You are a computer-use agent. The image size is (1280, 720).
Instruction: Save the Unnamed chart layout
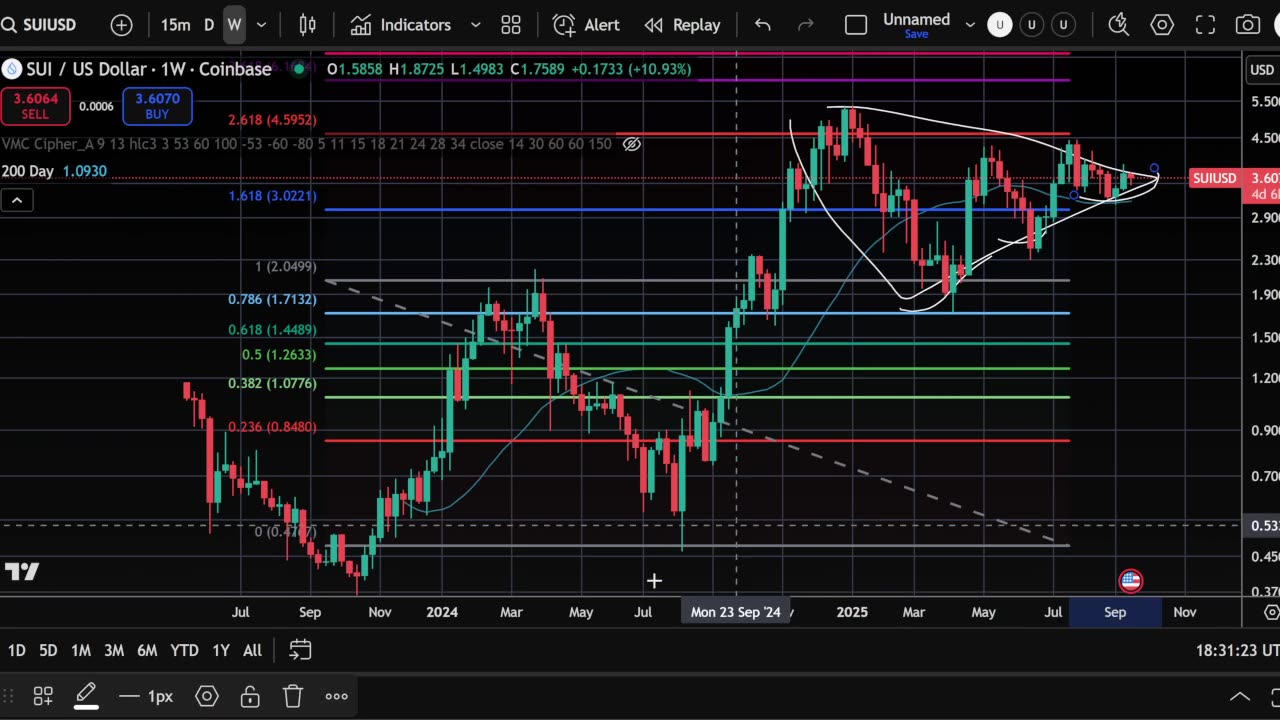tap(916, 34)
